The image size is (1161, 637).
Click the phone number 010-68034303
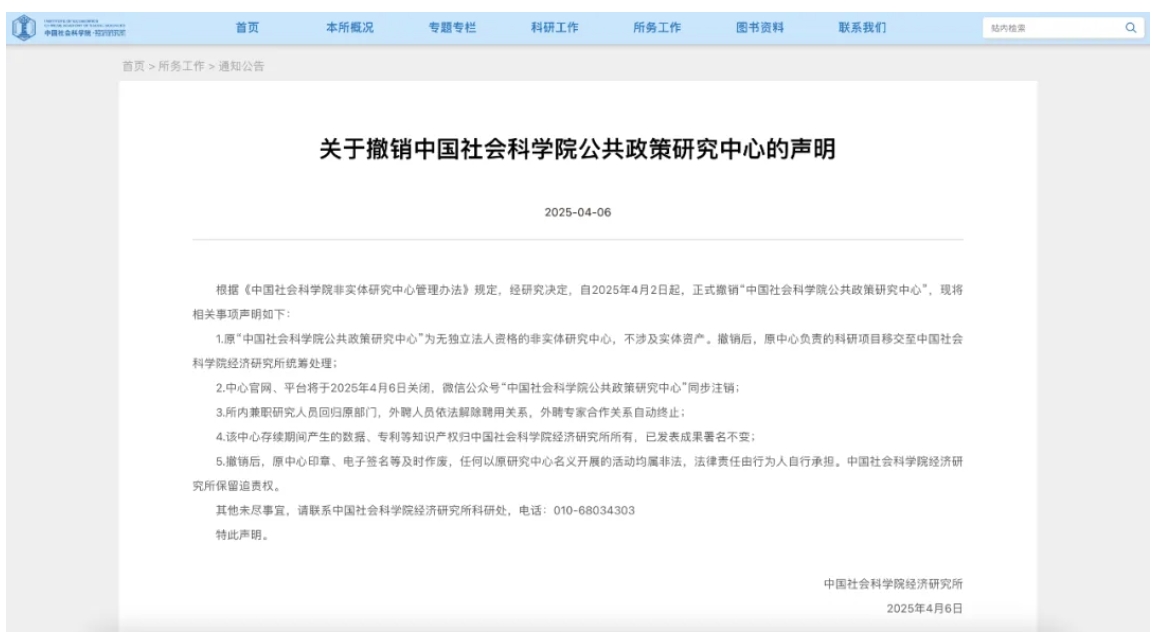point(594,510)
